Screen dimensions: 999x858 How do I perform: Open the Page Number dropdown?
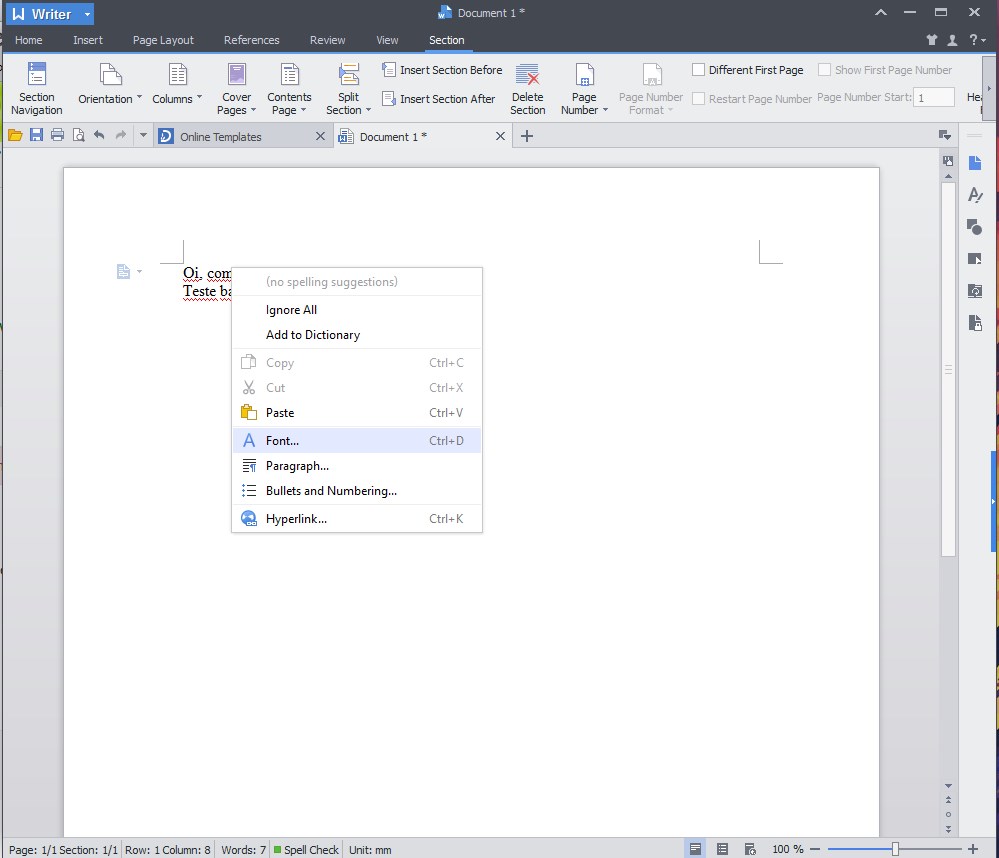583,86
